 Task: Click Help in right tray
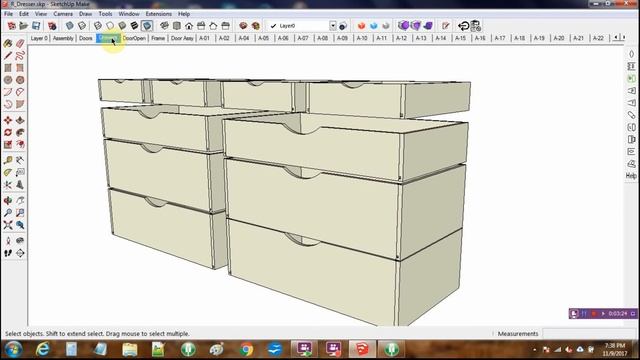[631, 176]
